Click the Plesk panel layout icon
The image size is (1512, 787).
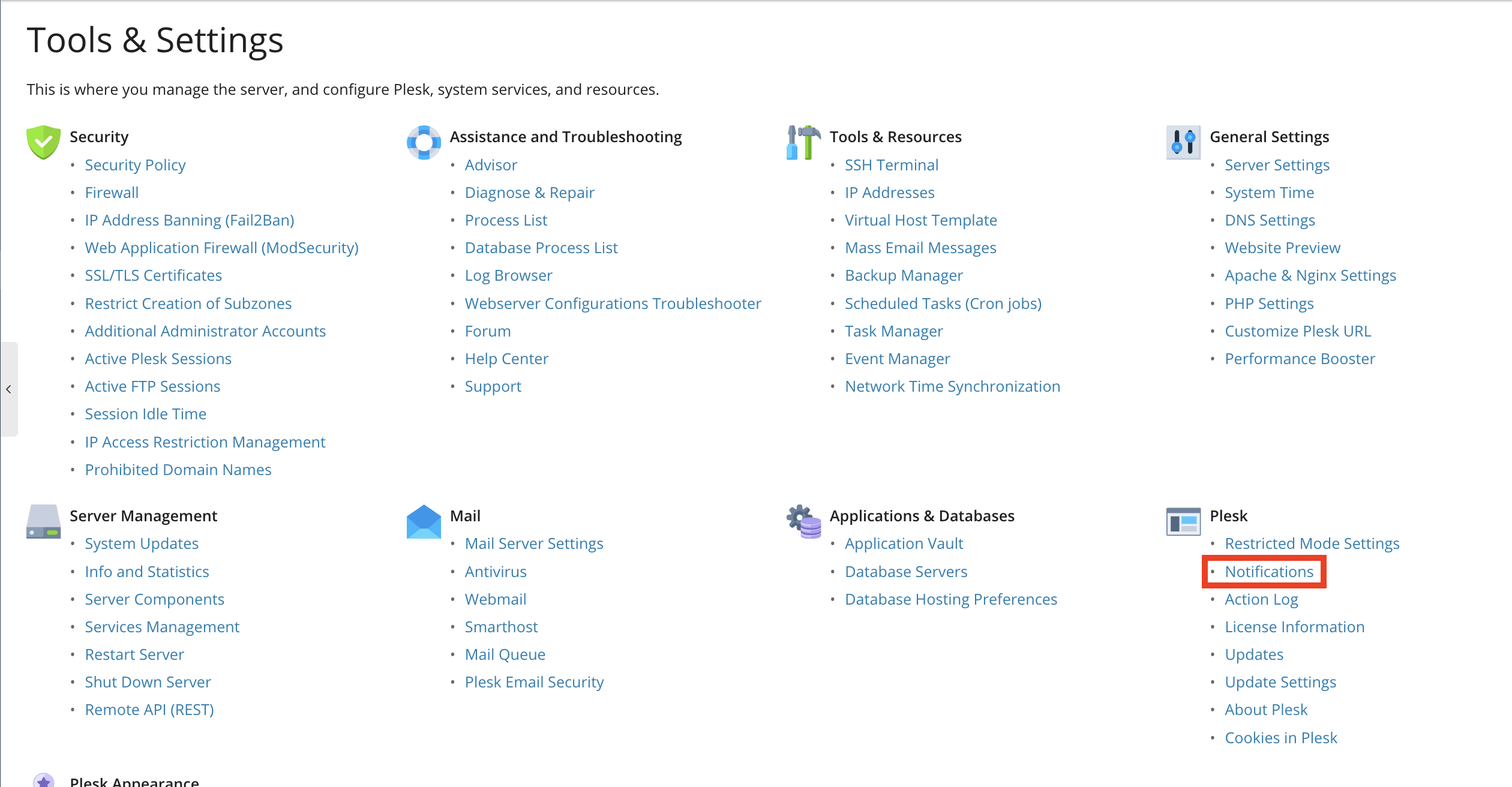point(1183,521)
